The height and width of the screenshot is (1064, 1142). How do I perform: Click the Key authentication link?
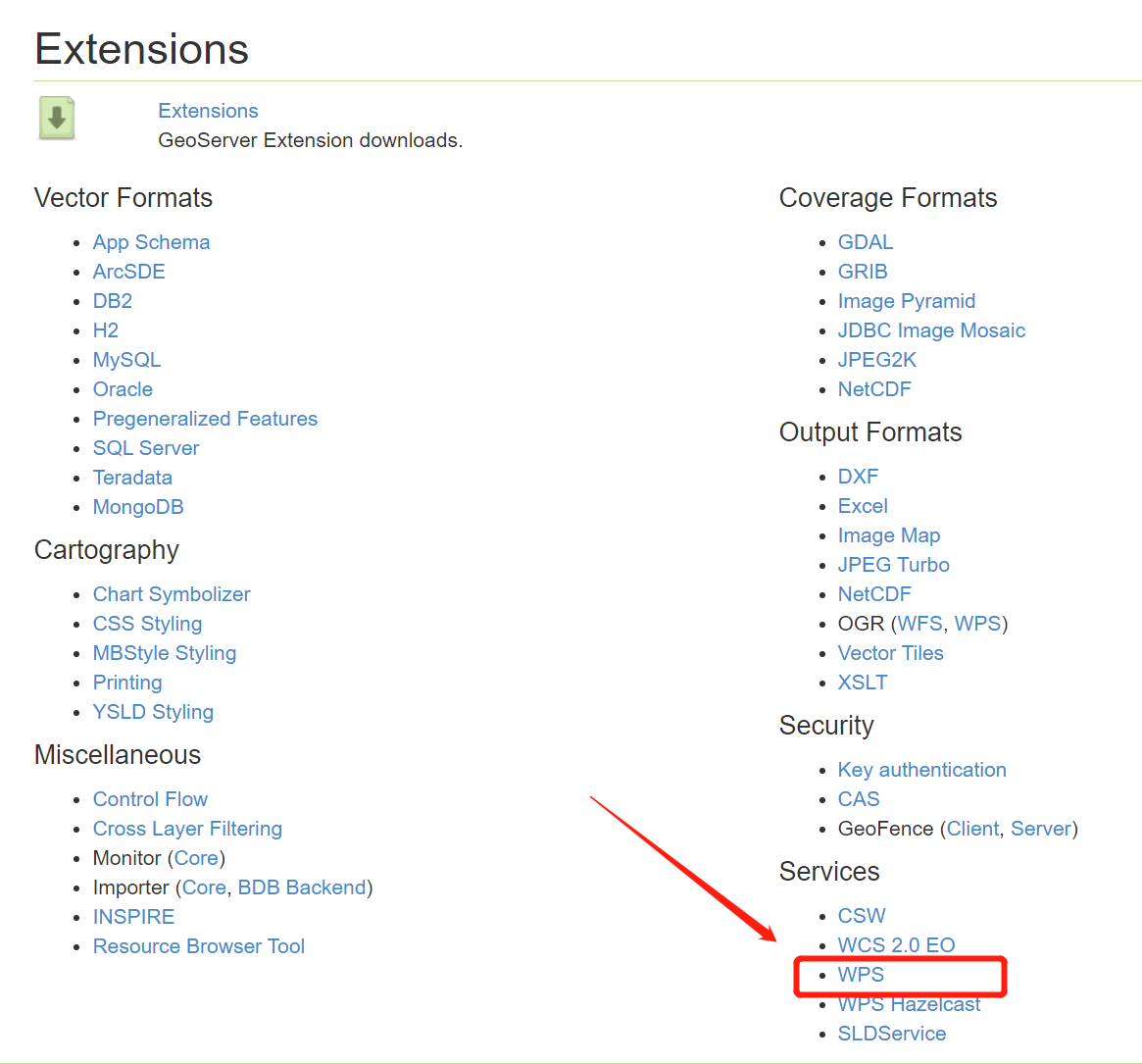point(921,770)
